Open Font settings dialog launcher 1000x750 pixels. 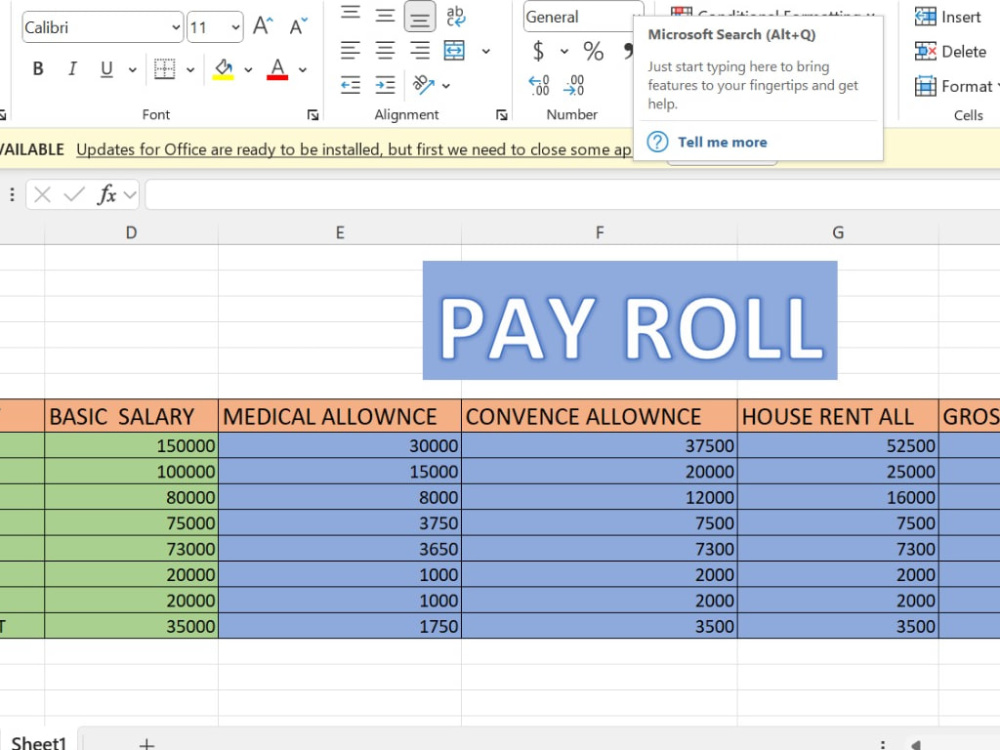click(x=312, y=115)
